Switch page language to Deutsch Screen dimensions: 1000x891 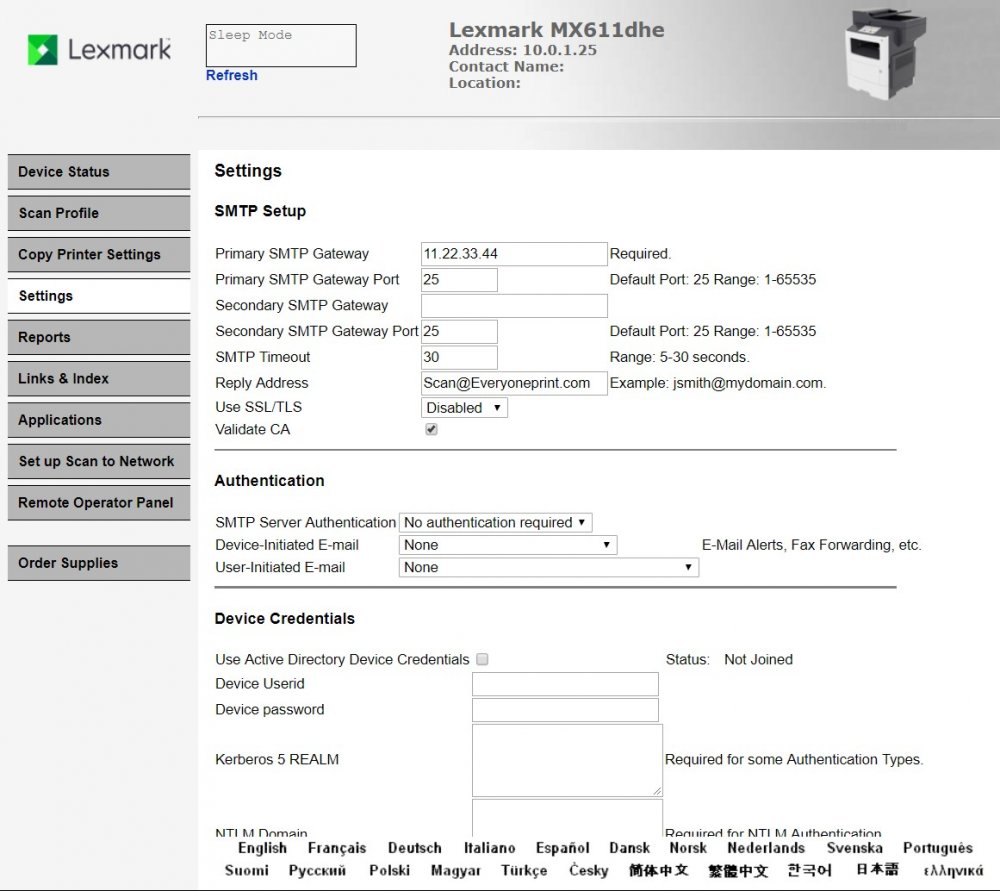(414, 847)
